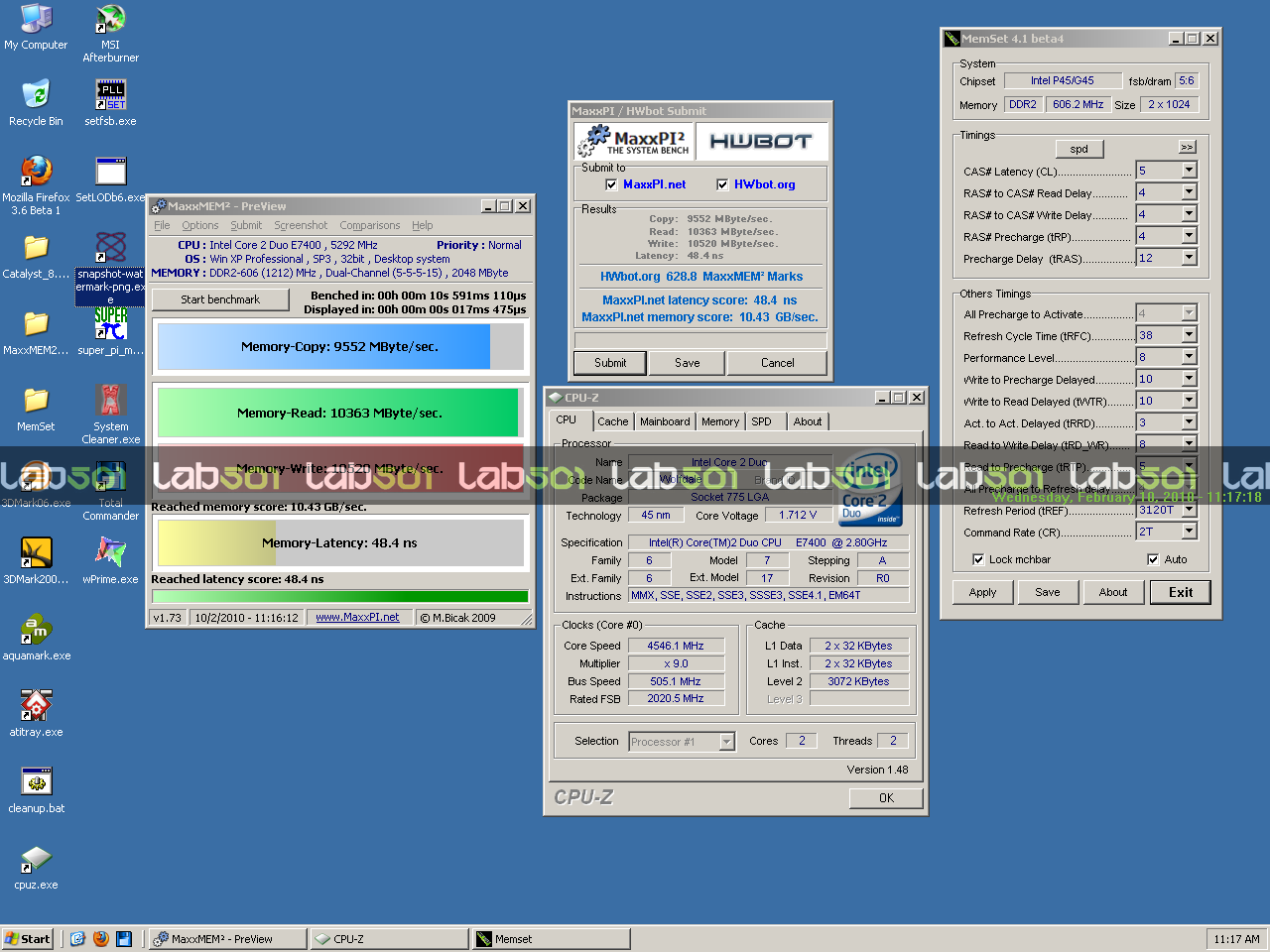The image size is (1270, 952).
Task: Launch the cpuz.exe desktop icon
Action: pyautogui.click(x=36, y=867)
